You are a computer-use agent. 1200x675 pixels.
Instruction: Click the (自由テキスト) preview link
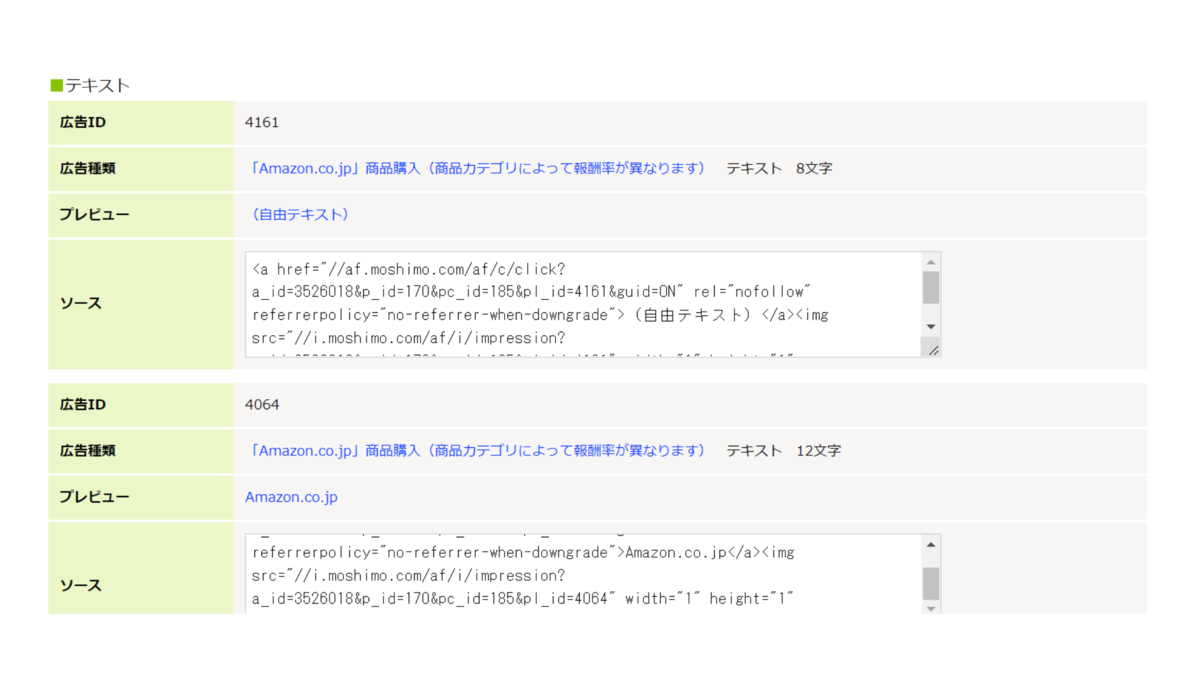click(x=301, y=214)
